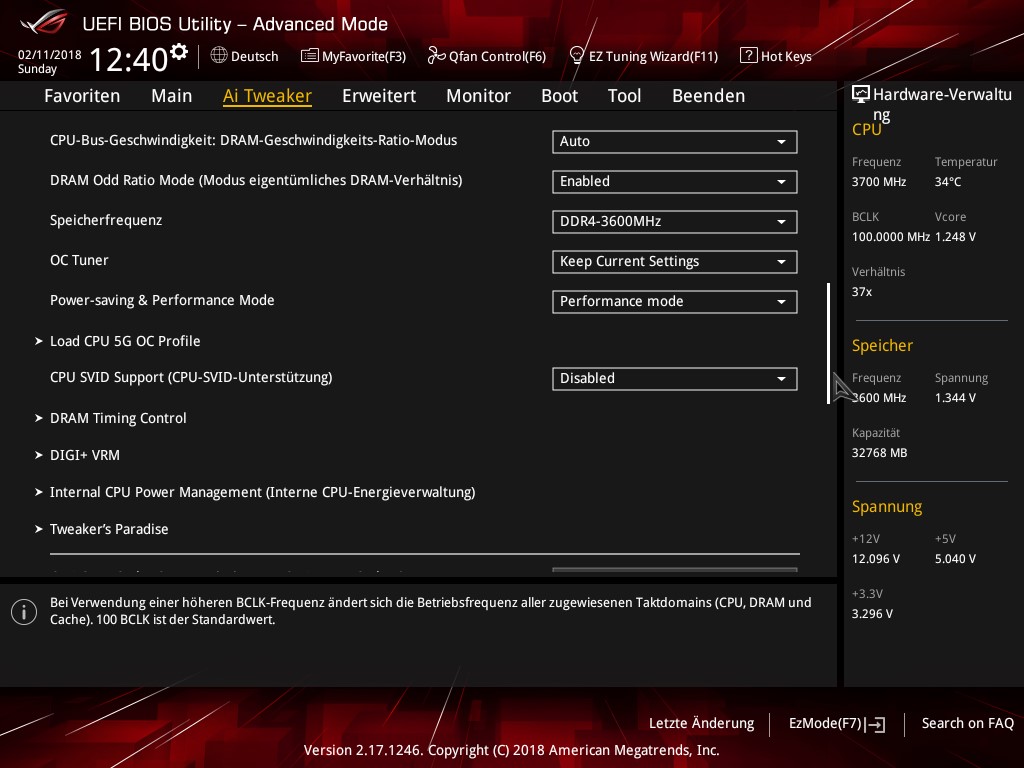Screen dimensions: 1024x768
Task: Click the Speicher section heading
Action: coord(882,345)
